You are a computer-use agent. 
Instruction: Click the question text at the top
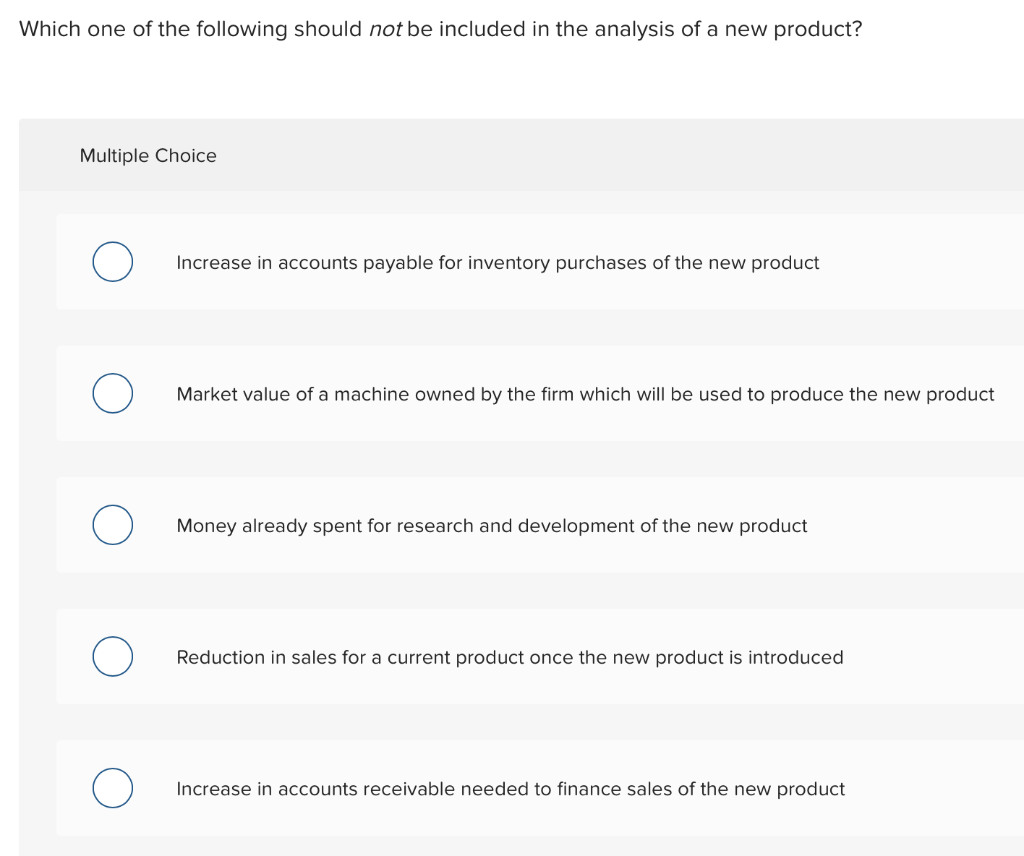coord(438,28)
